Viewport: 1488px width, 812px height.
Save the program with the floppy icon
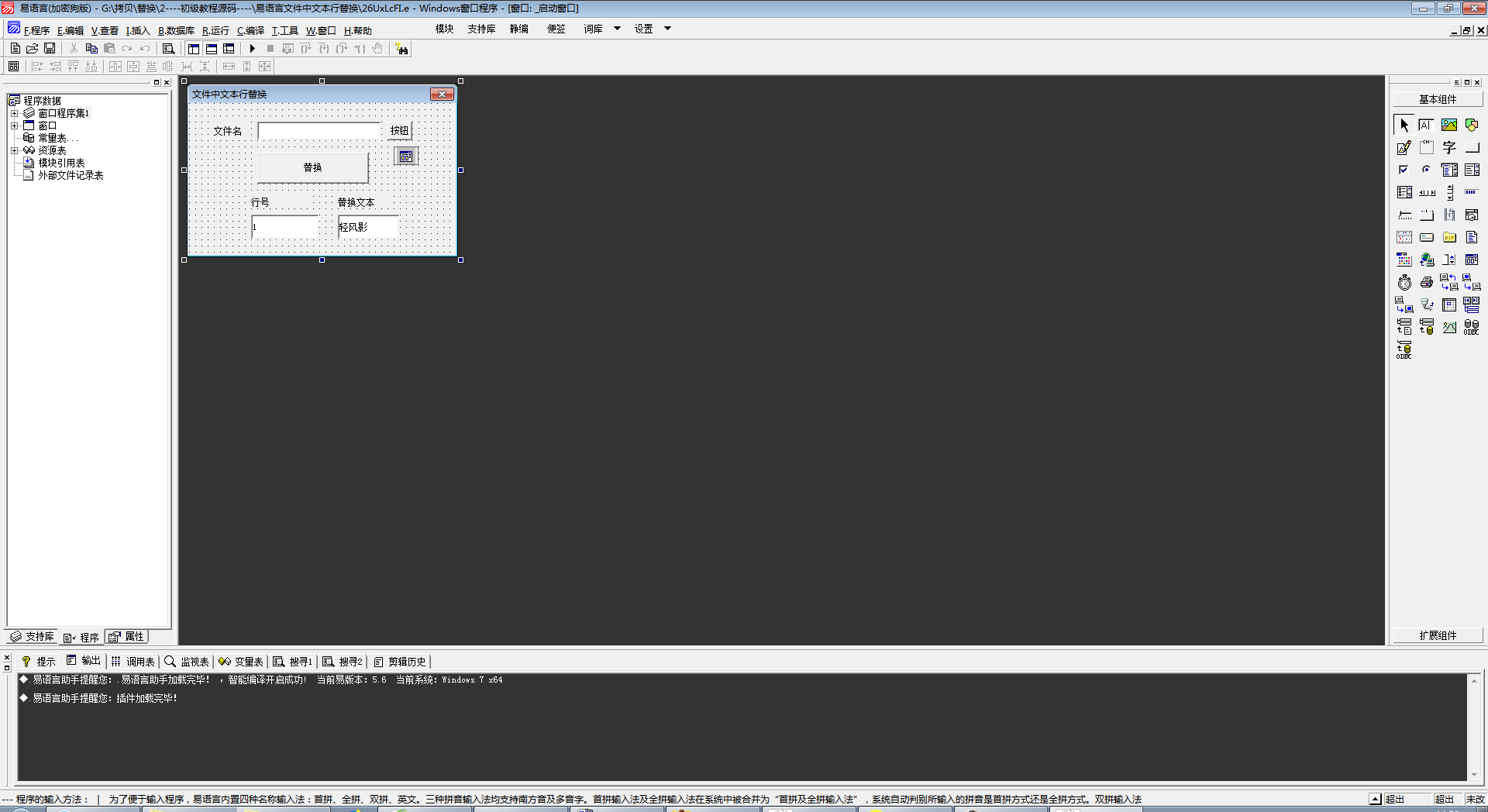click(x=50, y=48)
